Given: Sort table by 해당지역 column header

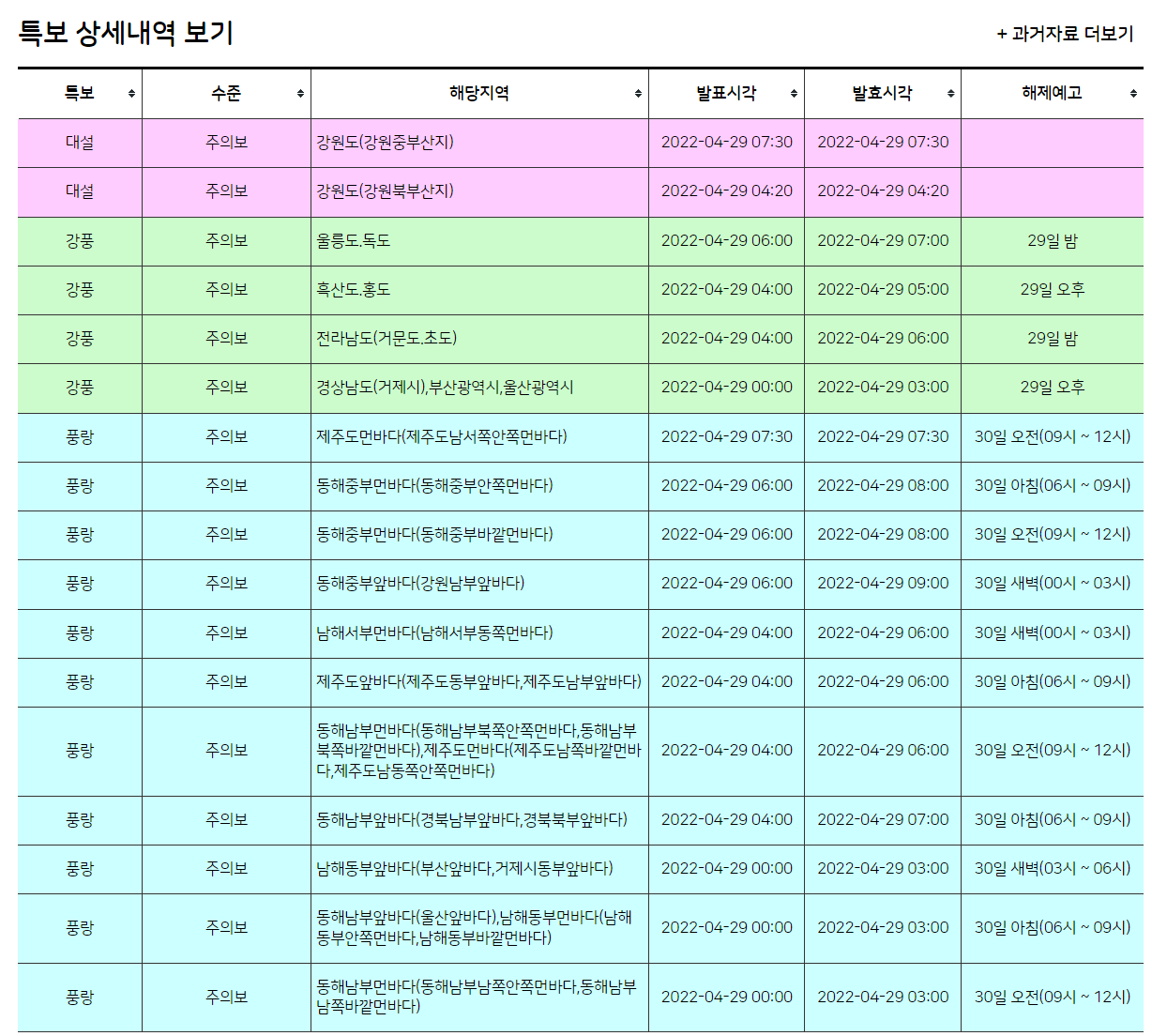Looking at the screenshot, I should 479,93.
